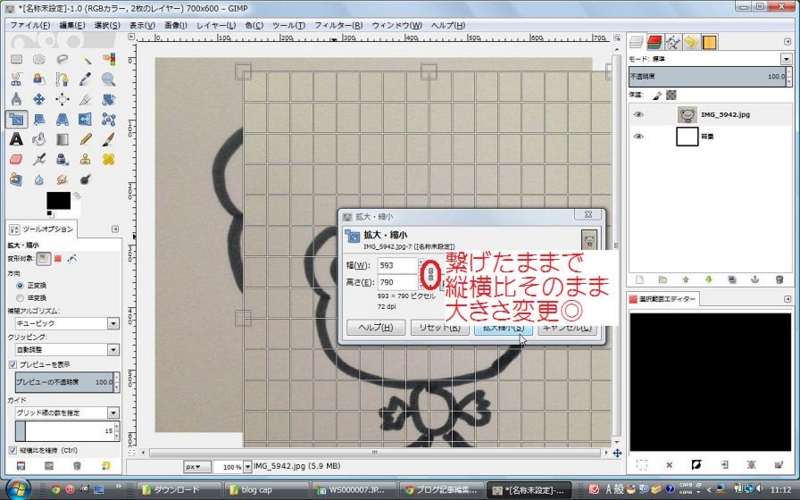Select the Flip tool
Screen dimensions: 800x500
[85, 119]
